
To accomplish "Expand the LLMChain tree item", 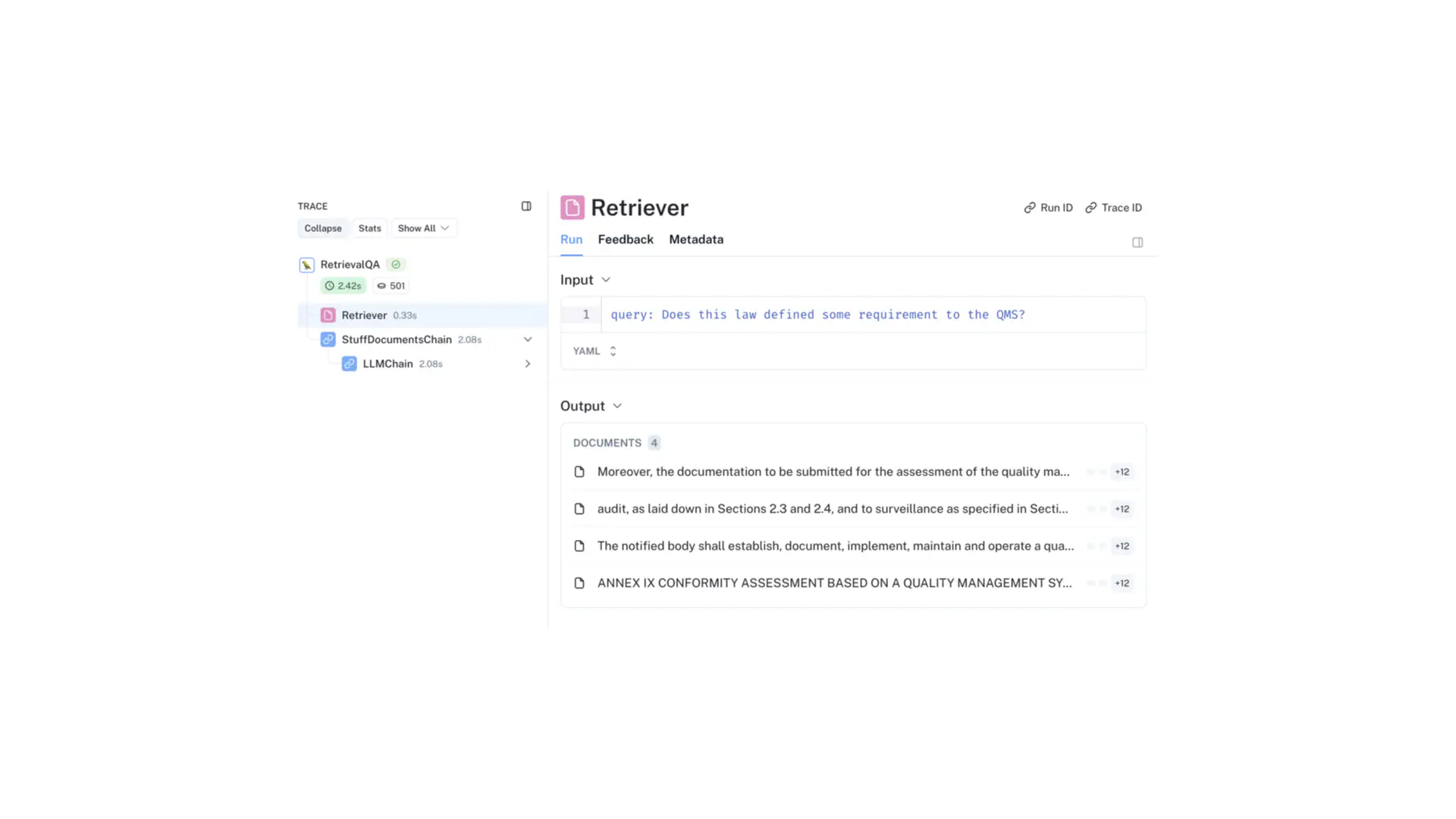I will (527, 363).
